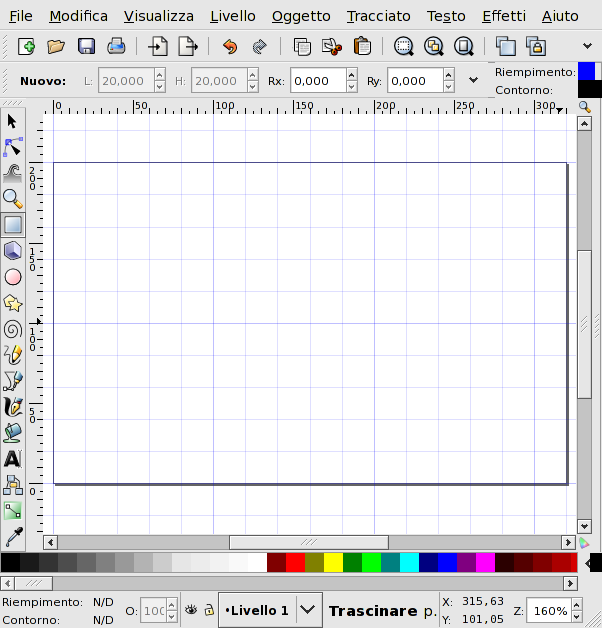This screenshot has height=628, width=602.
Task: Select the Zoom tool in toolbox
Action: pos(13,198)
